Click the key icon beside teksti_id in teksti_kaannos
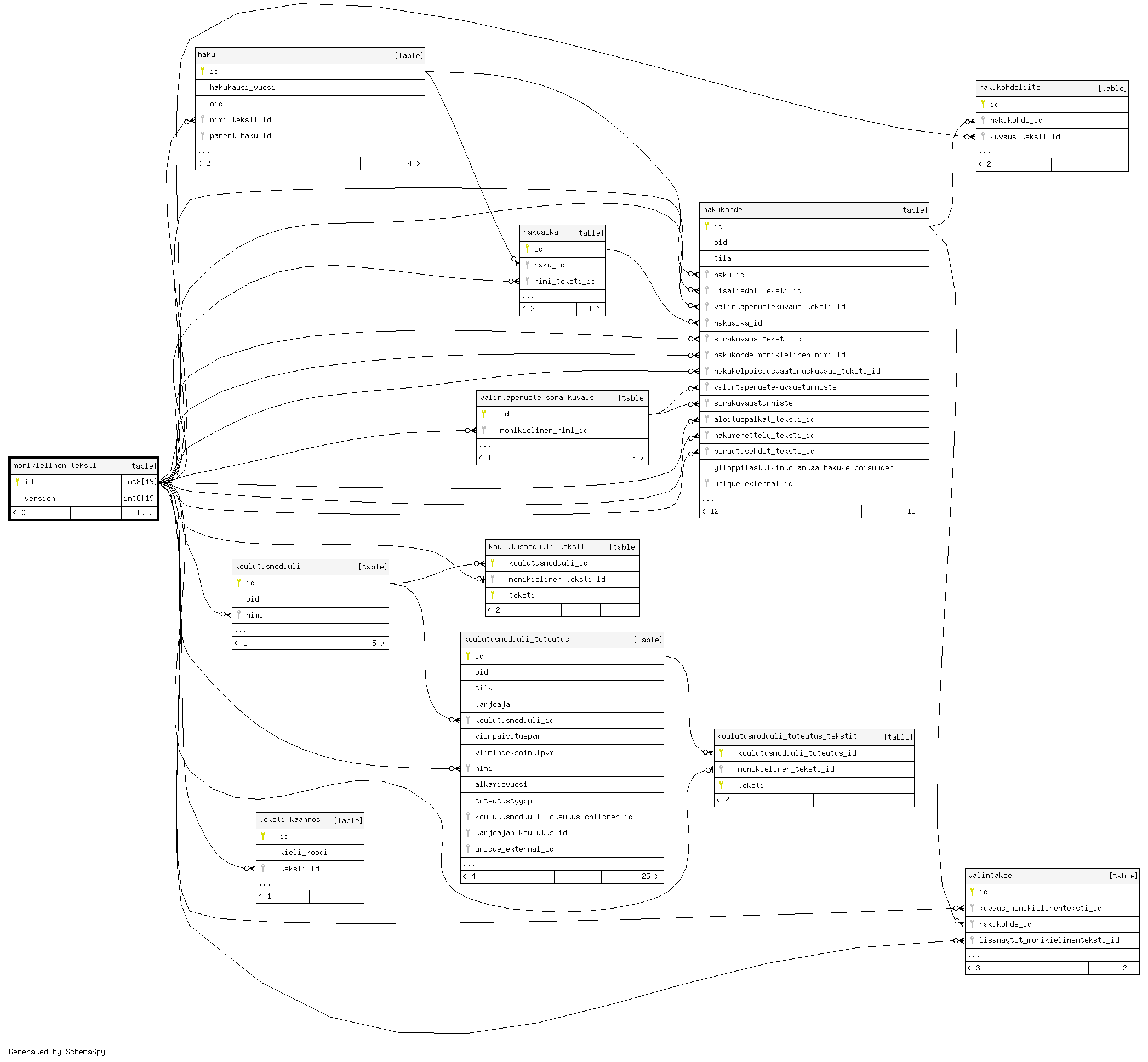 click(x=263, y=869)
